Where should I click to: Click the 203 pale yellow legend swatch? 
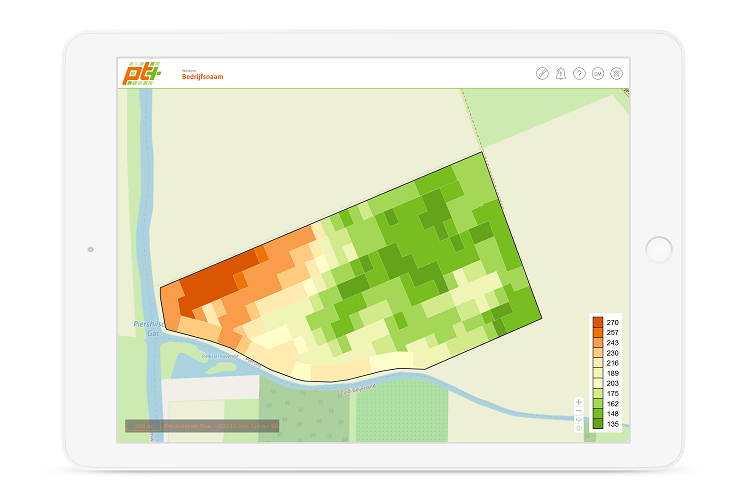tap(598, 383)
